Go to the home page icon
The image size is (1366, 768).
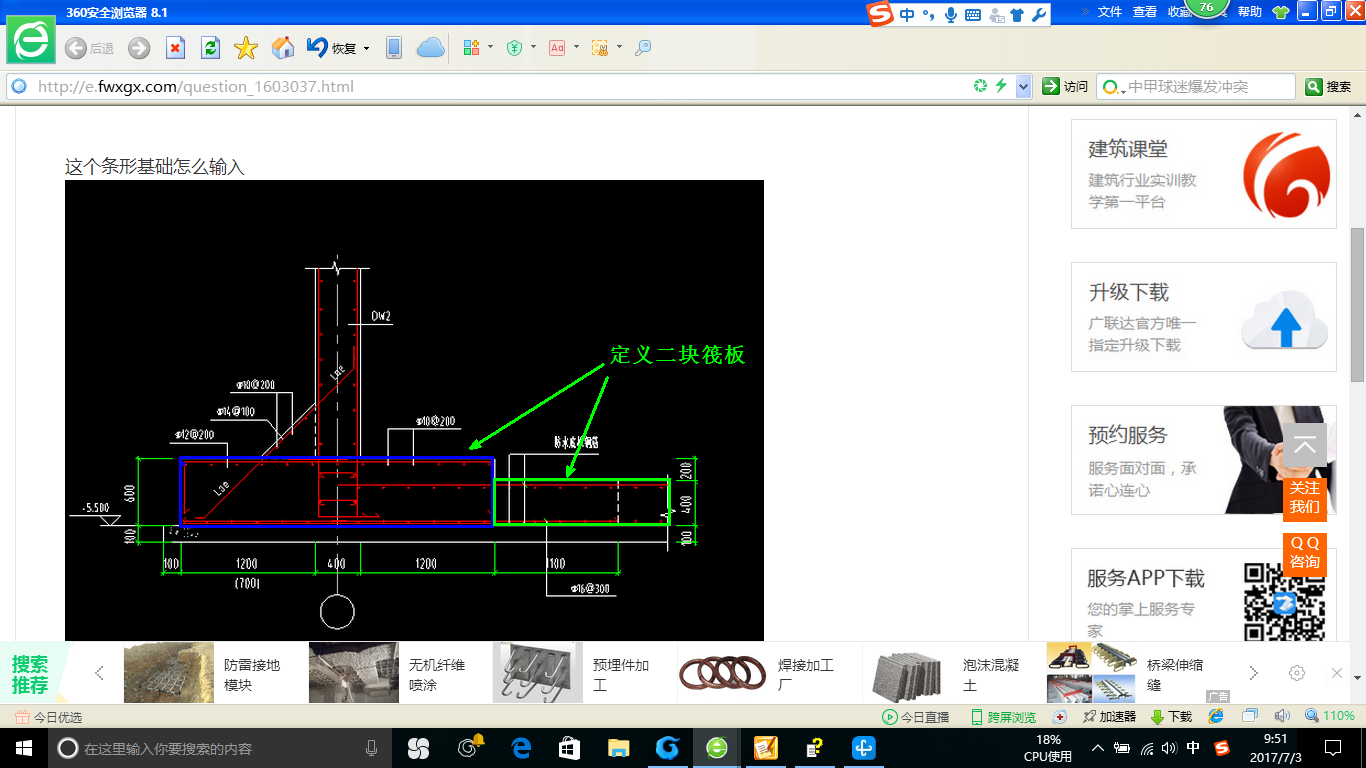click(x=283, y=47)
